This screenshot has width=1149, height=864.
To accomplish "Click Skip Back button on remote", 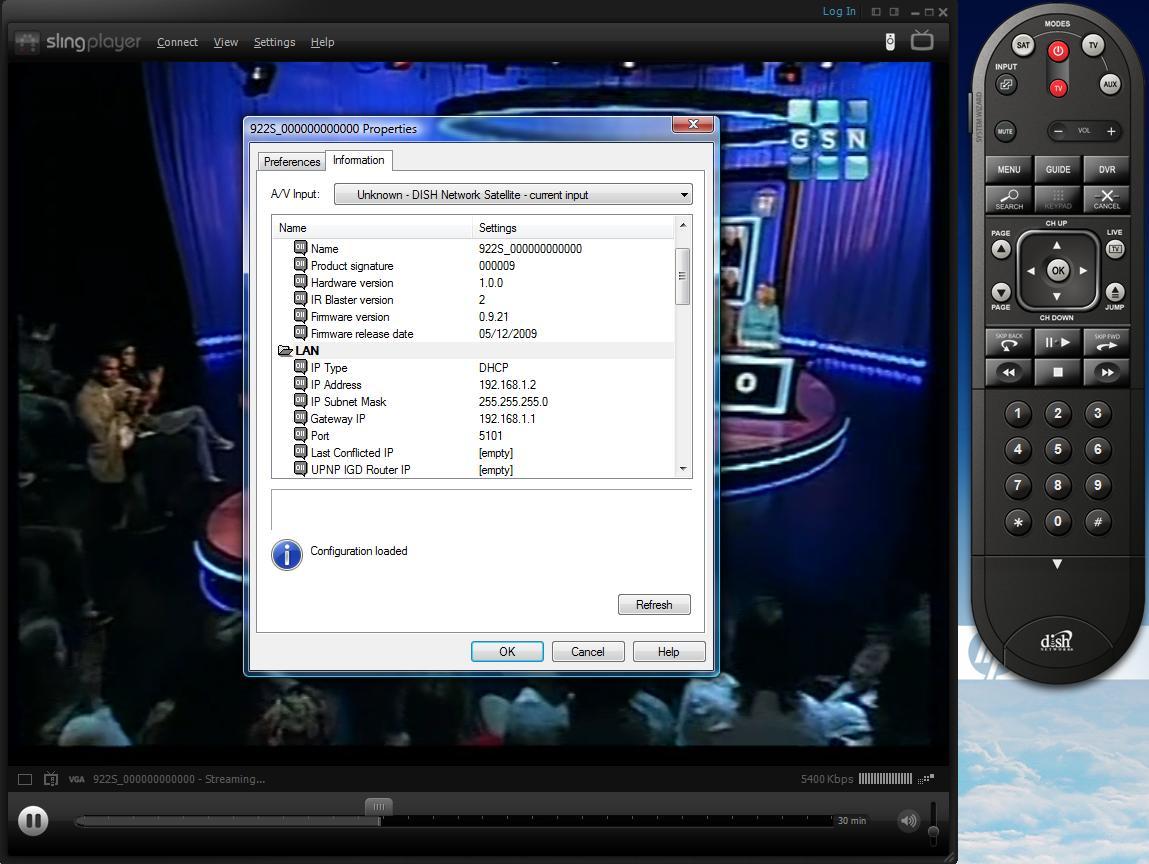I will (x=1008, y=342).
